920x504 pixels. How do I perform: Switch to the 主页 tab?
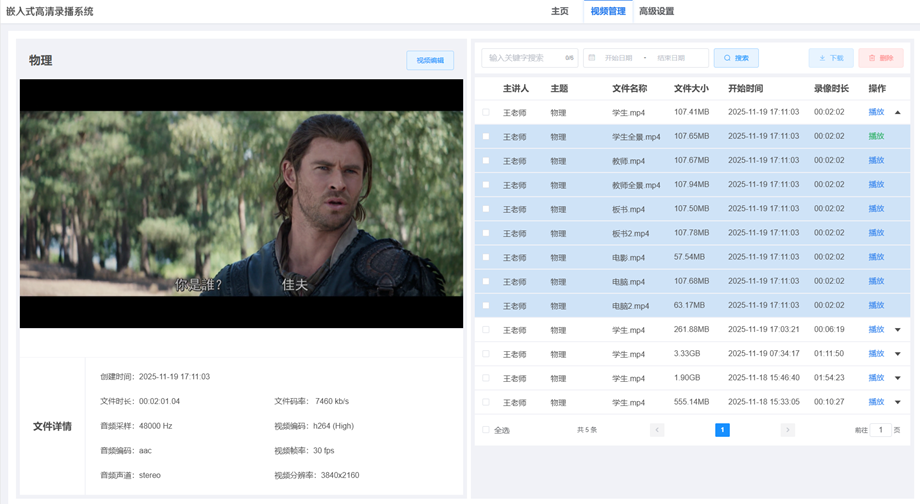point(559,11)
